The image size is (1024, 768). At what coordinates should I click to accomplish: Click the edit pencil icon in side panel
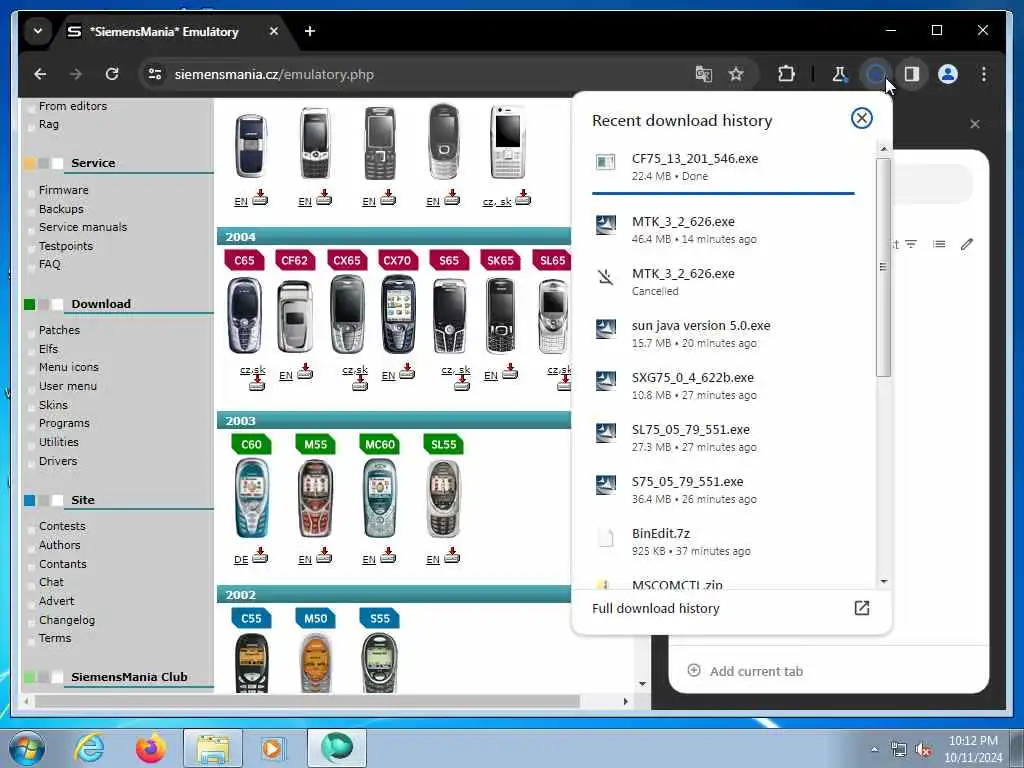click(967, 244)
